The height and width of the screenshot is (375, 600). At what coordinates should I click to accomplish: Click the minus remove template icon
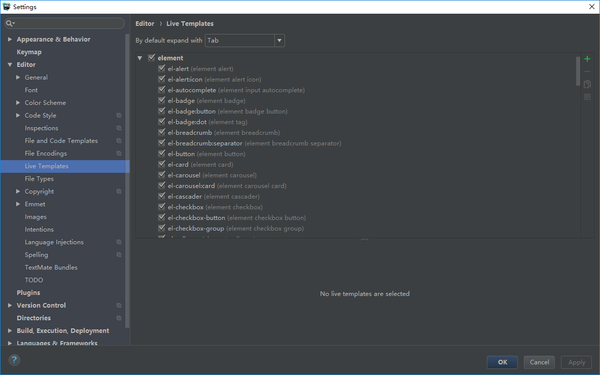pyautogui.click(x=587, y=72)
